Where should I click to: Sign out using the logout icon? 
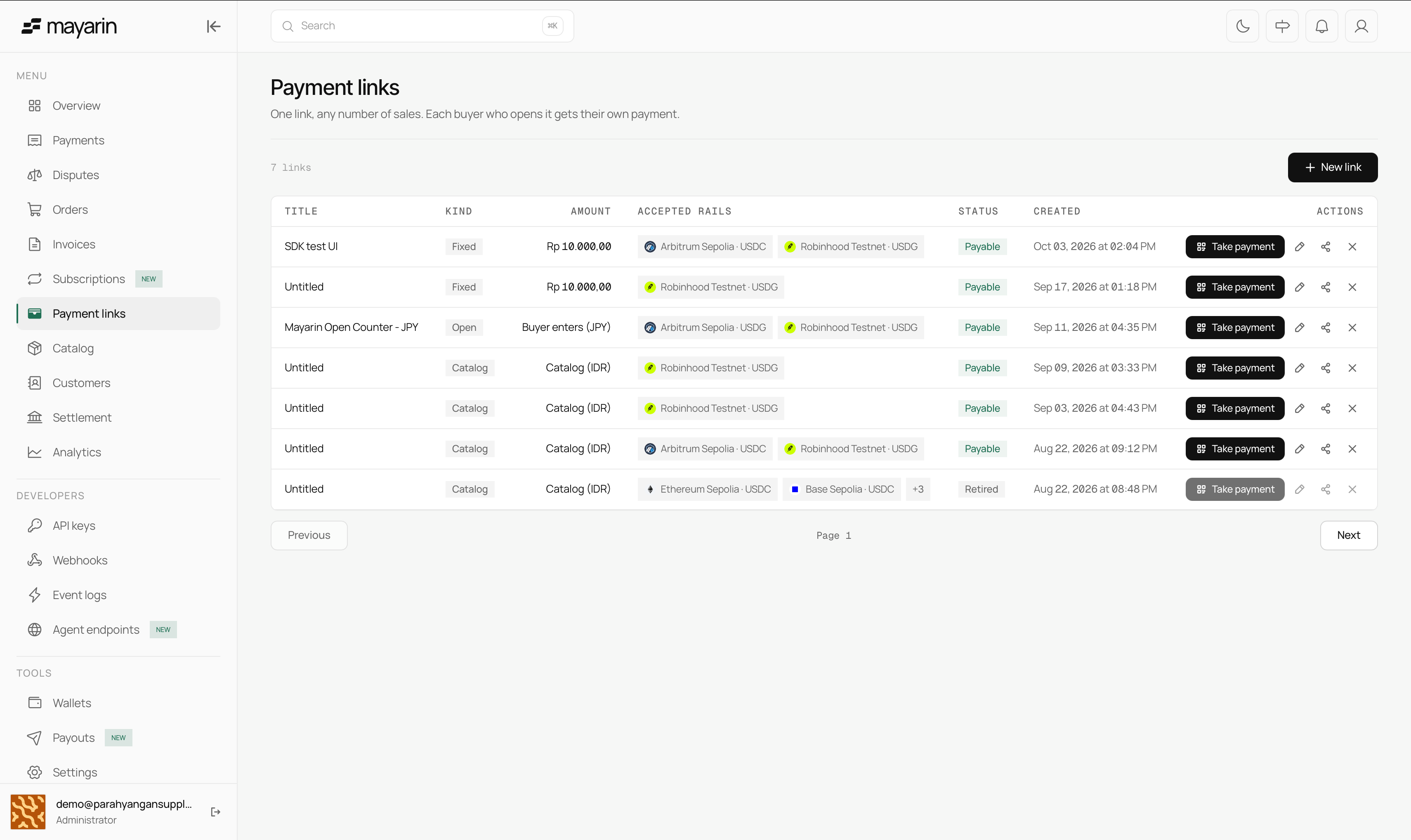point(216,812)
